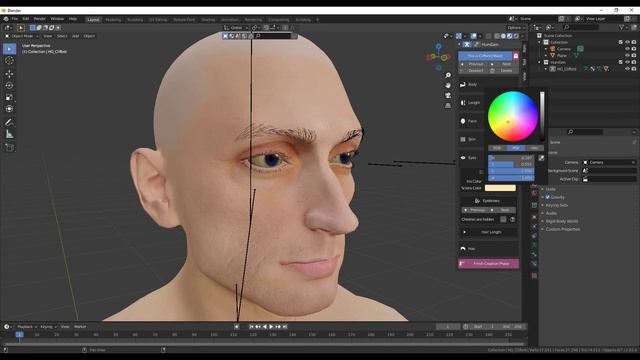Disable Camera row render camera icon

click(x=634, y=49)
